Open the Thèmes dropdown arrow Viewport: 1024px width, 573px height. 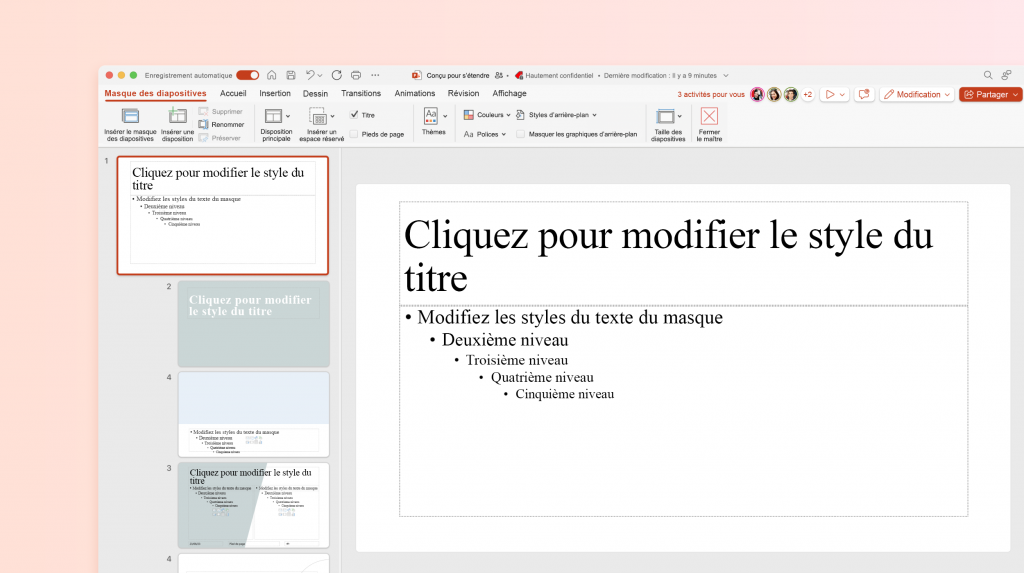pos(445,117)
